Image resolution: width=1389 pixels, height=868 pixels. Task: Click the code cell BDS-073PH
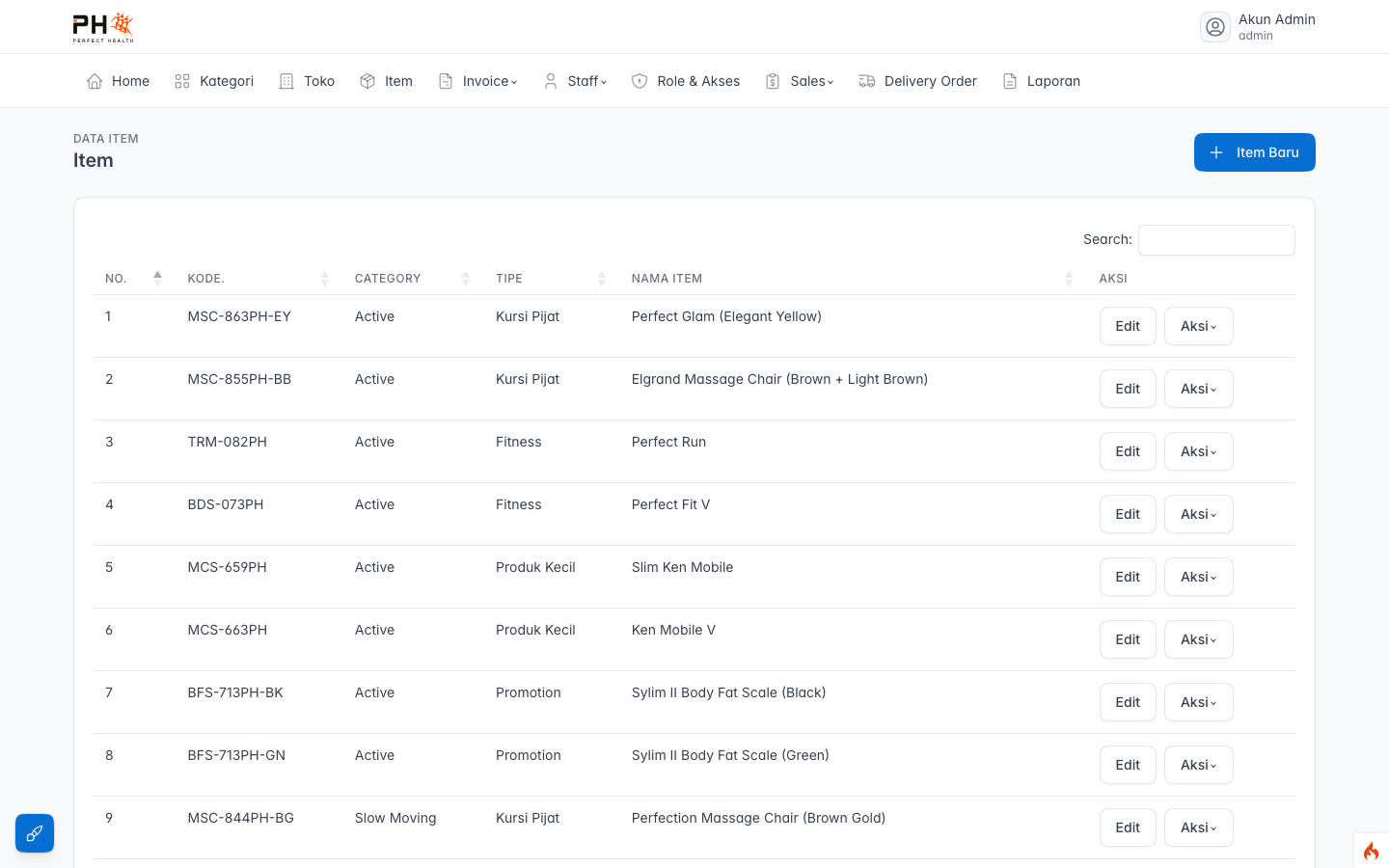[226, 504]
